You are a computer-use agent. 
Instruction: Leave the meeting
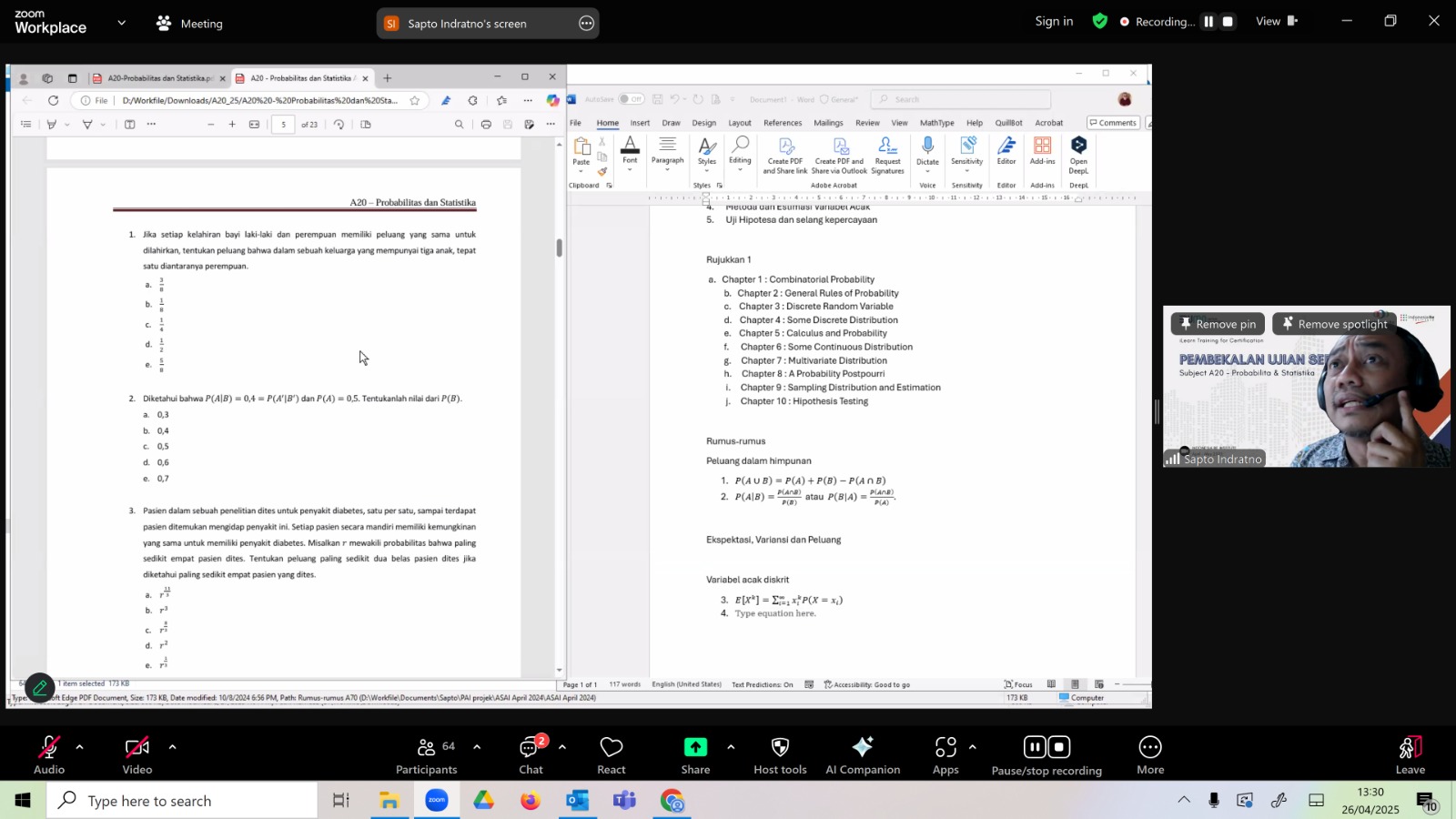click(x=1409, y=754)
